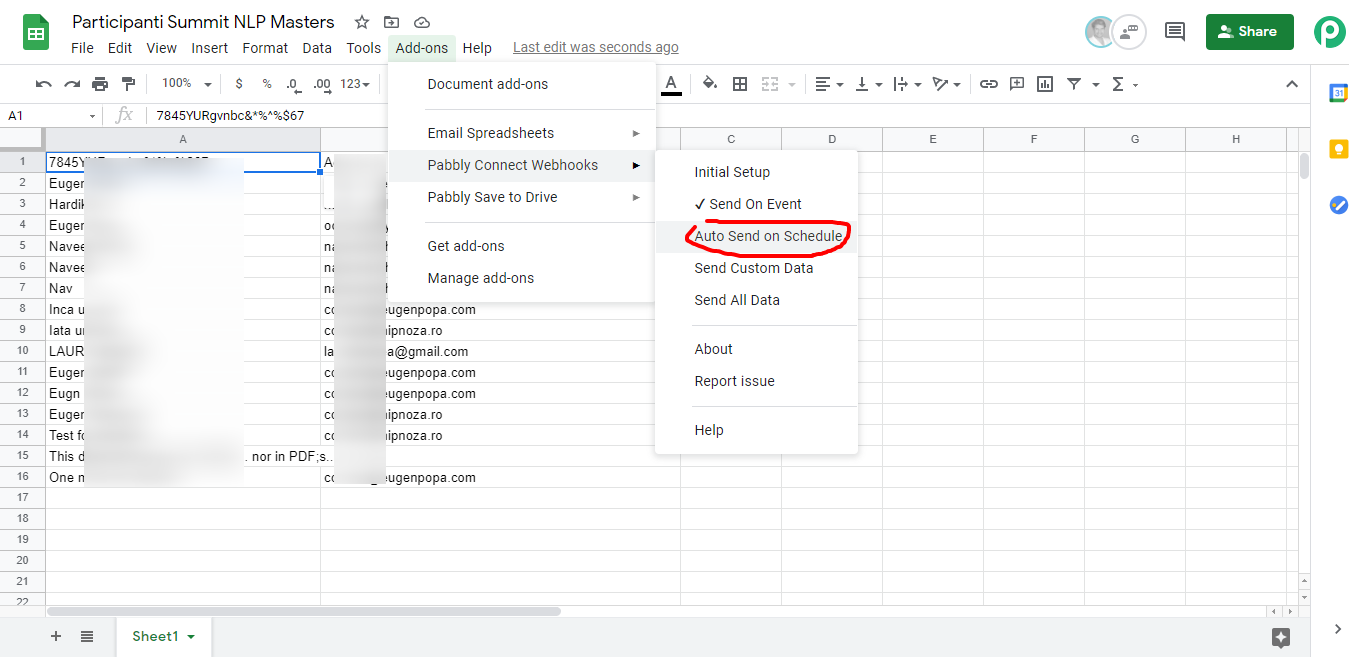
Task: Star this spreadsheet
Action: [362, 22]
